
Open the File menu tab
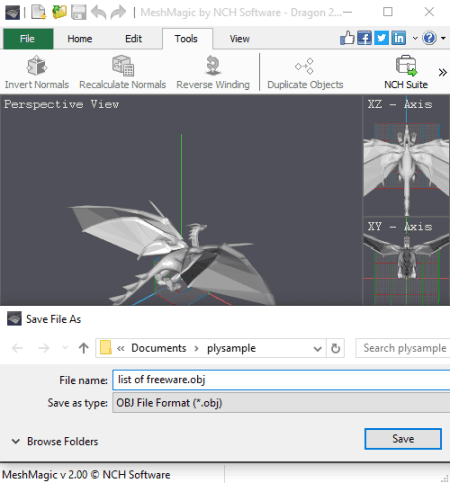(x=28, y=39)
